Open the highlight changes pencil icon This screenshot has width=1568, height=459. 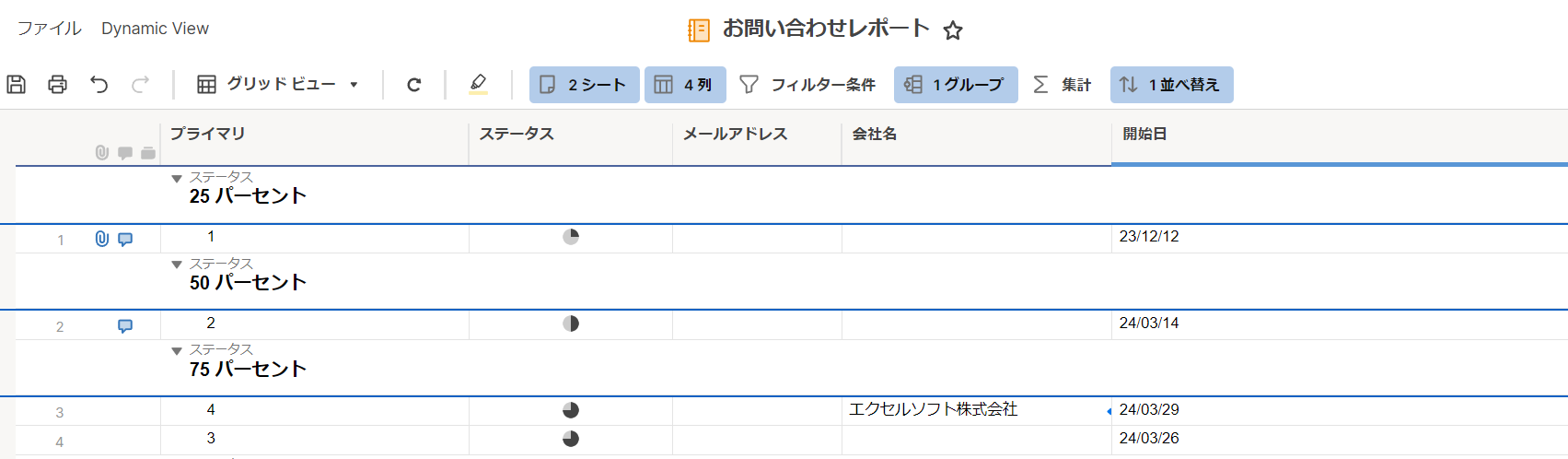click(x=478, y=84)
